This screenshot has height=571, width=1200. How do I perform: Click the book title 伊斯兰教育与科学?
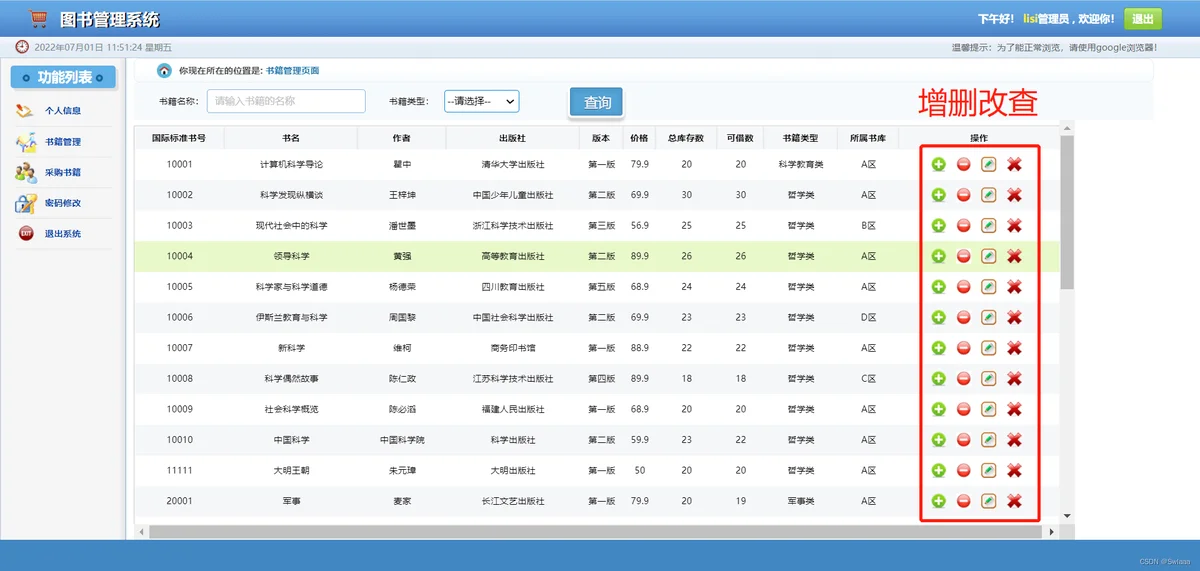pyautogui.click(x=291, y=317)
